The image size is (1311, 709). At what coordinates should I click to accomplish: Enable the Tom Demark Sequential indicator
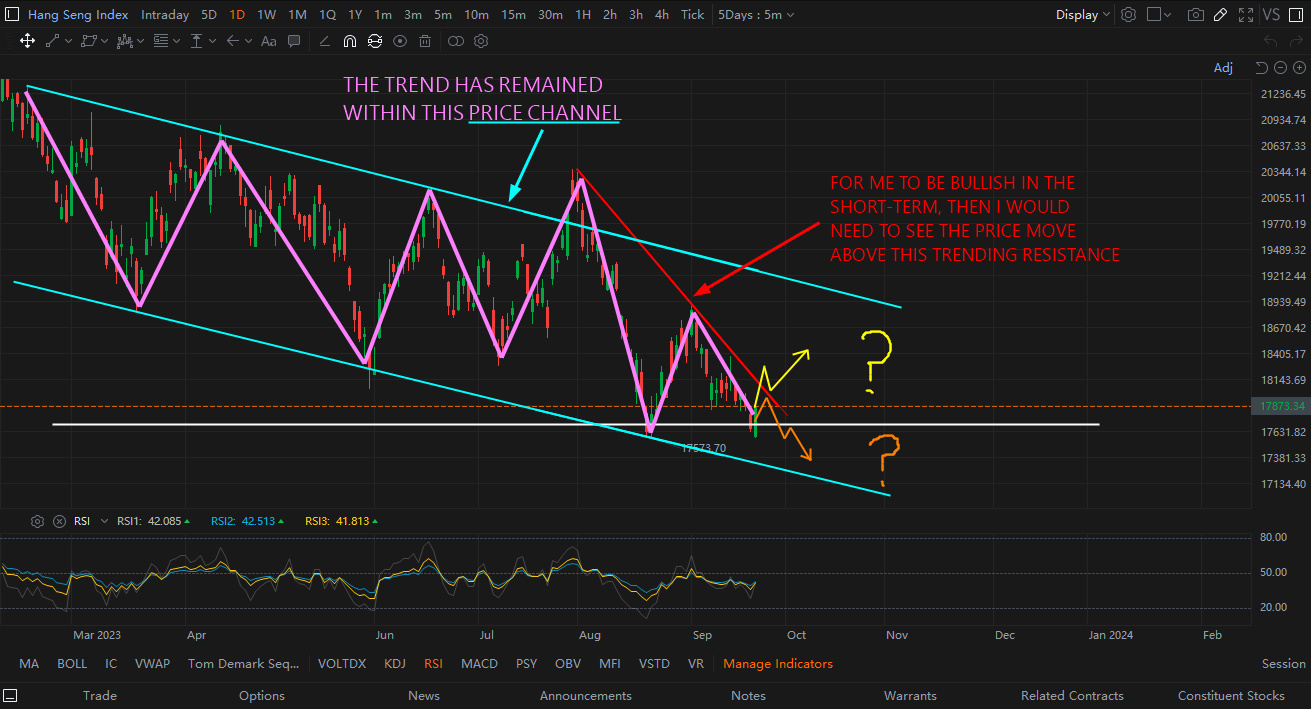point(244,664)
